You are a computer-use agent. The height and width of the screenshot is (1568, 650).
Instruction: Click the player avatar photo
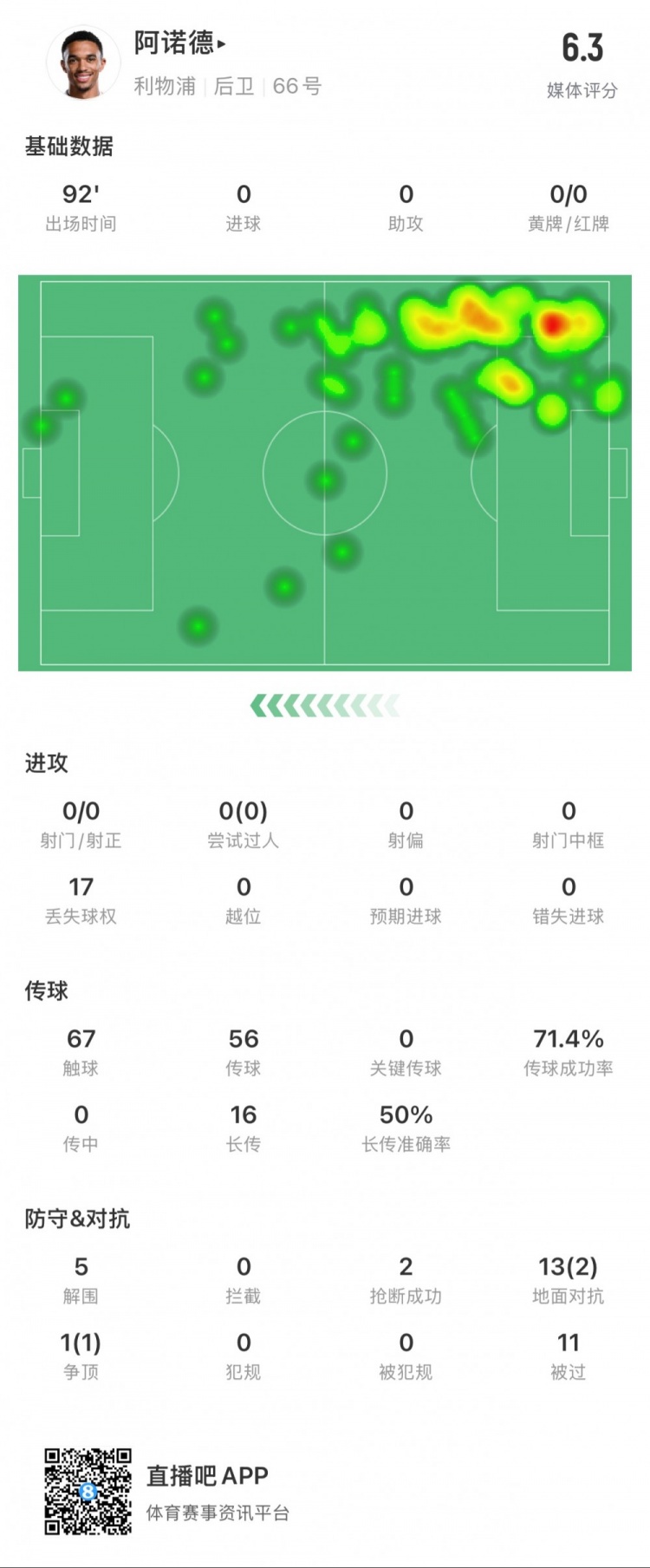click(x=82, y=63)
